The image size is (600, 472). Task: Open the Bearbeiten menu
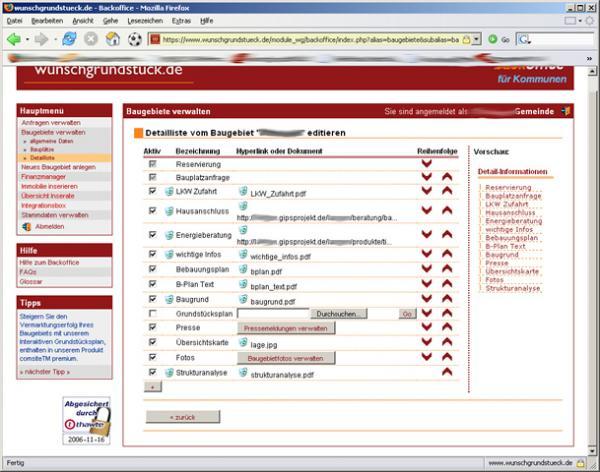click(x=47, y=21)
